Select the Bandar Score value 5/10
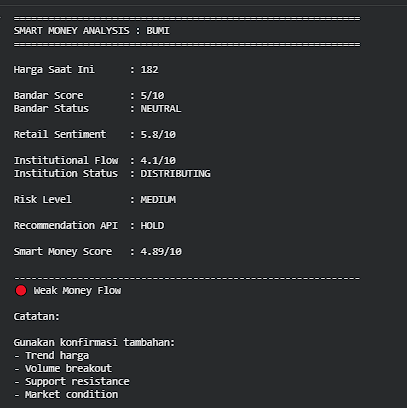Screen dimensions: 407x408 point(152,95)
